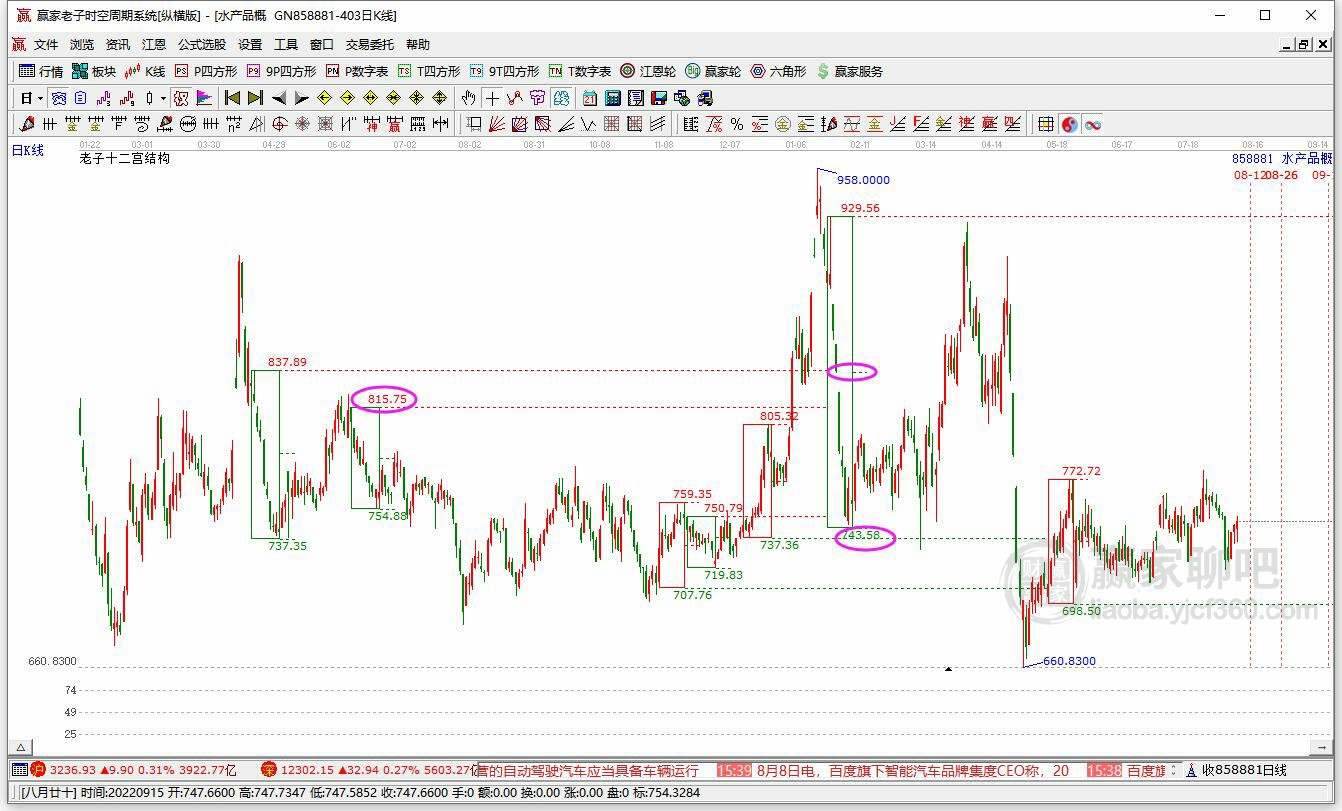Viewport: 1342px width, 811px height.
Task: Select the hand pan tool
Action: coord(468,98)
